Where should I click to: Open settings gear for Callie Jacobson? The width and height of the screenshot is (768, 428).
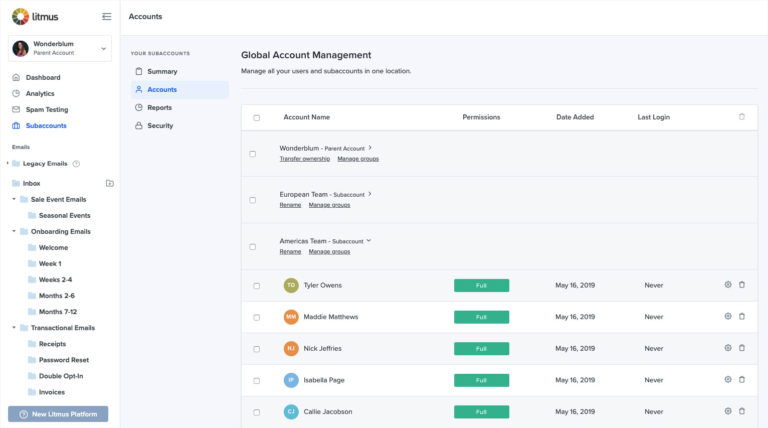pos(728,411)
